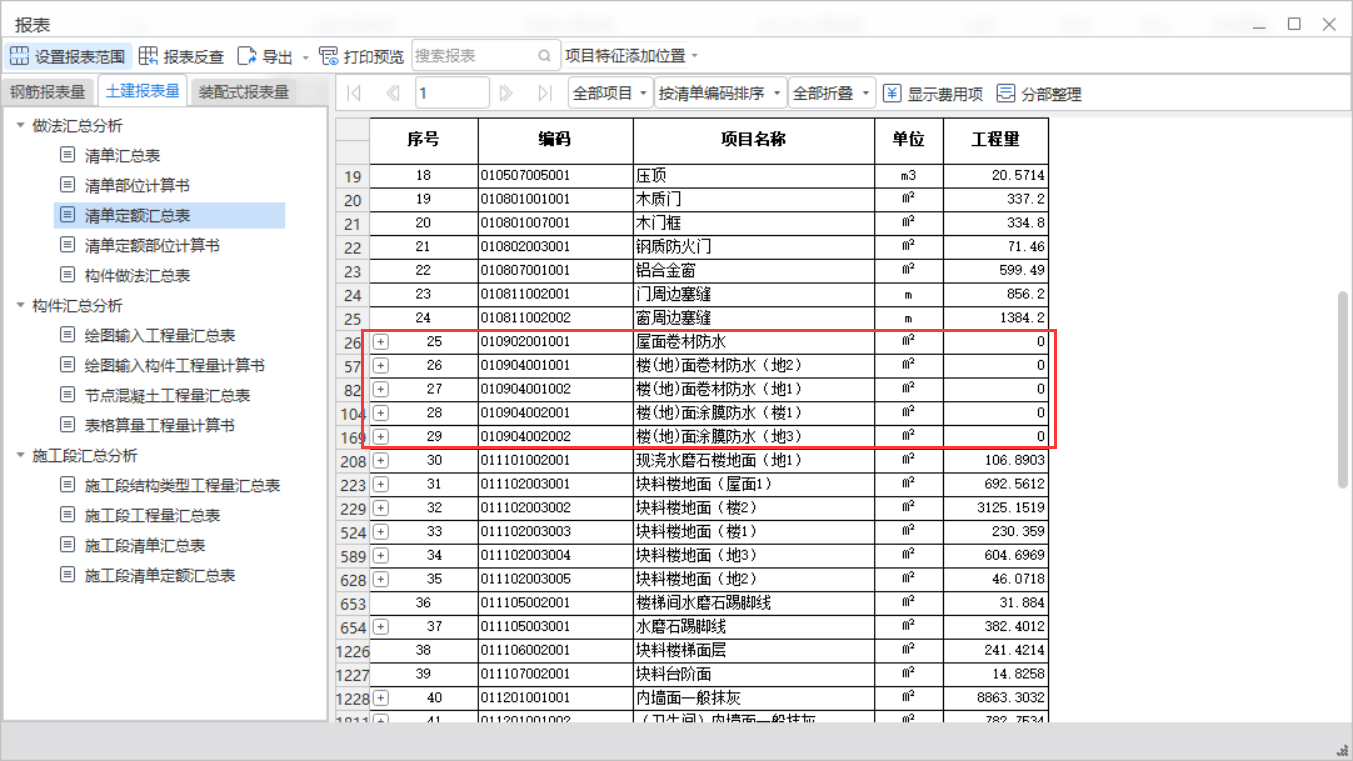
Task: Select cell 010507005001
Action: pyautogui.click(x=555, y=175)
